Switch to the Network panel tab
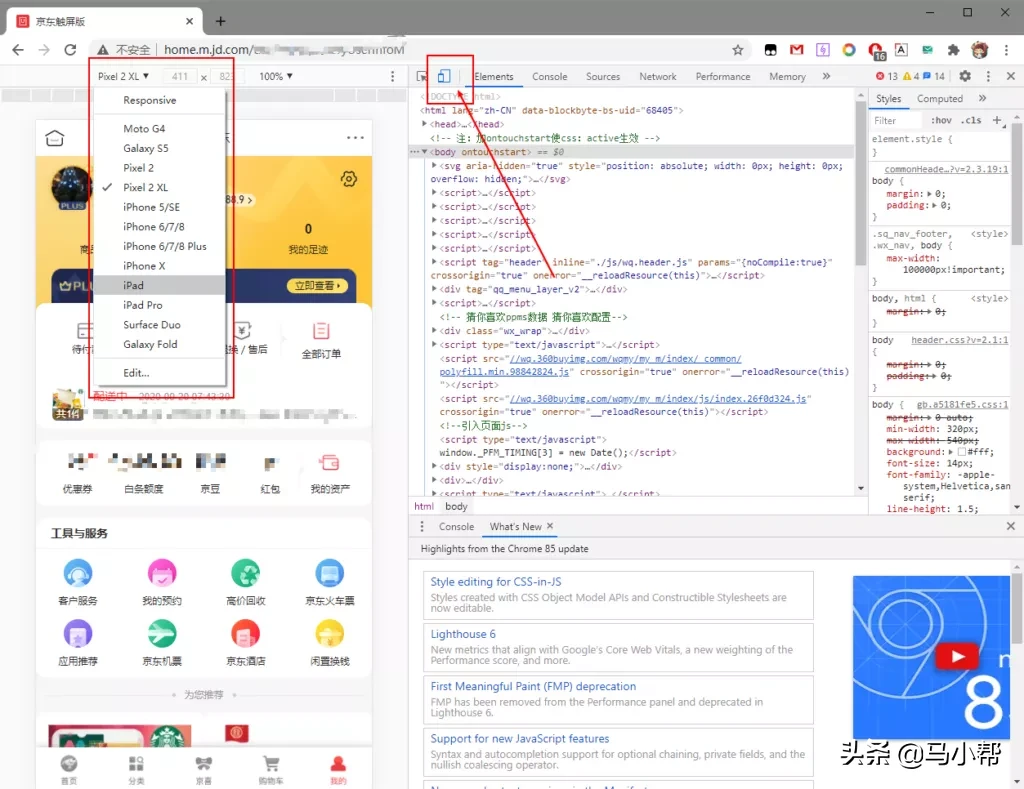Screen dimensions: 1024x789 pyautogui.click(x=658, y=76)
